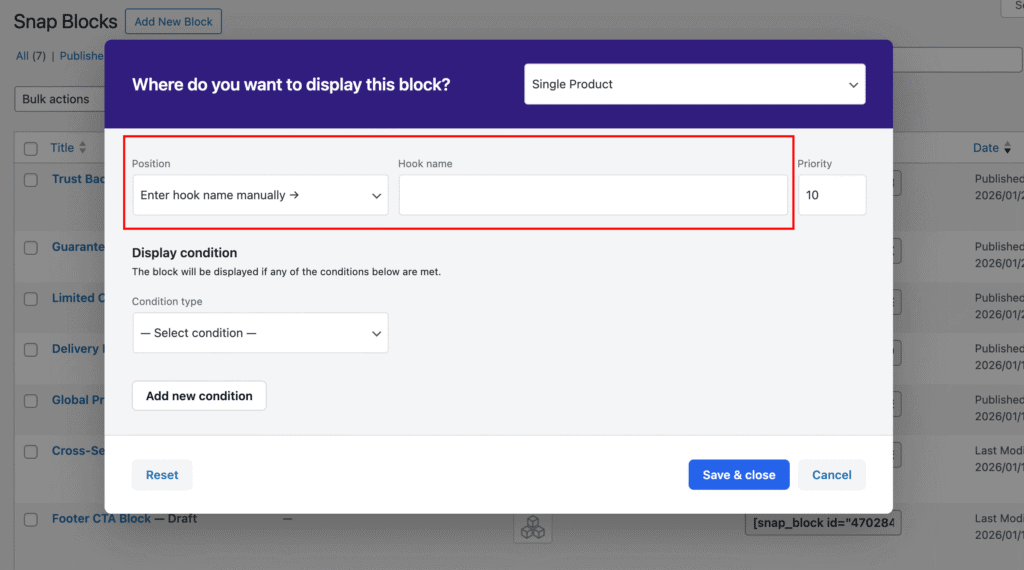Open the Condition type select menu
The image size is (1024, 570).
tap(260, 333)
